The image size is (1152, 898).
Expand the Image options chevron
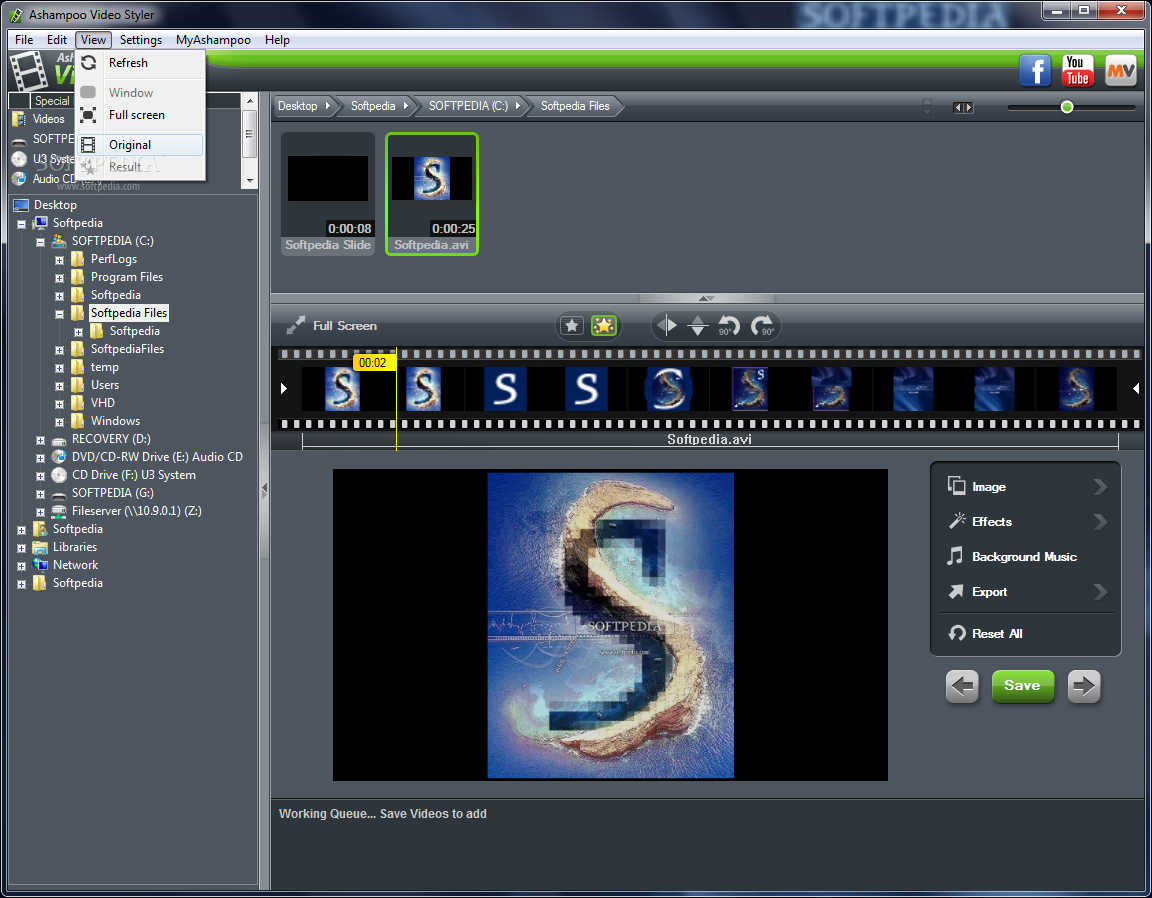tap(1100, 486)
